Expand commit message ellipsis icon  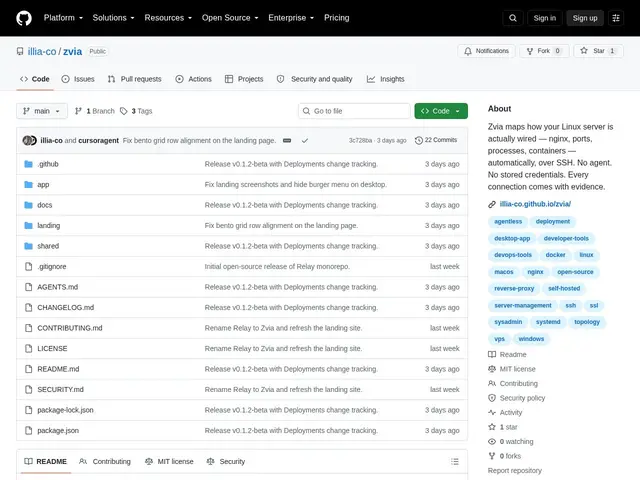click(x=287, y=140)
